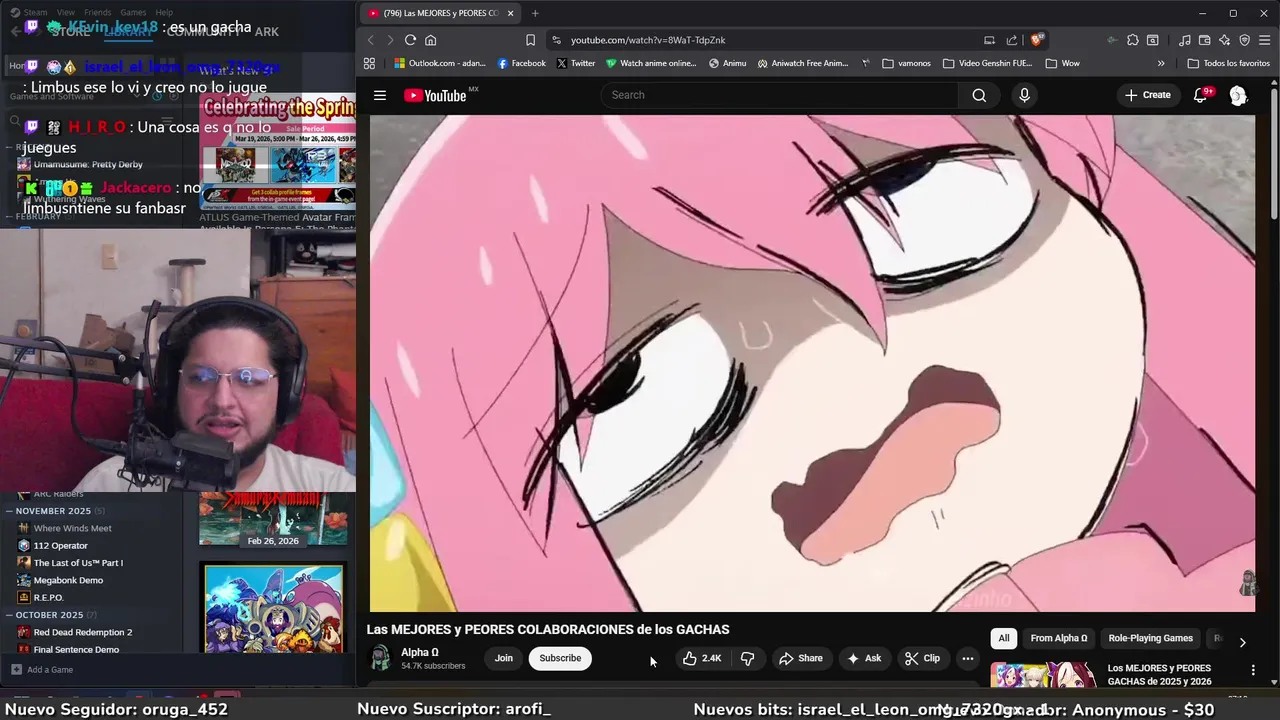Open the browser main menu icon
Viewport: 1280px width, 720px height.
click(x=1266, y=40)
